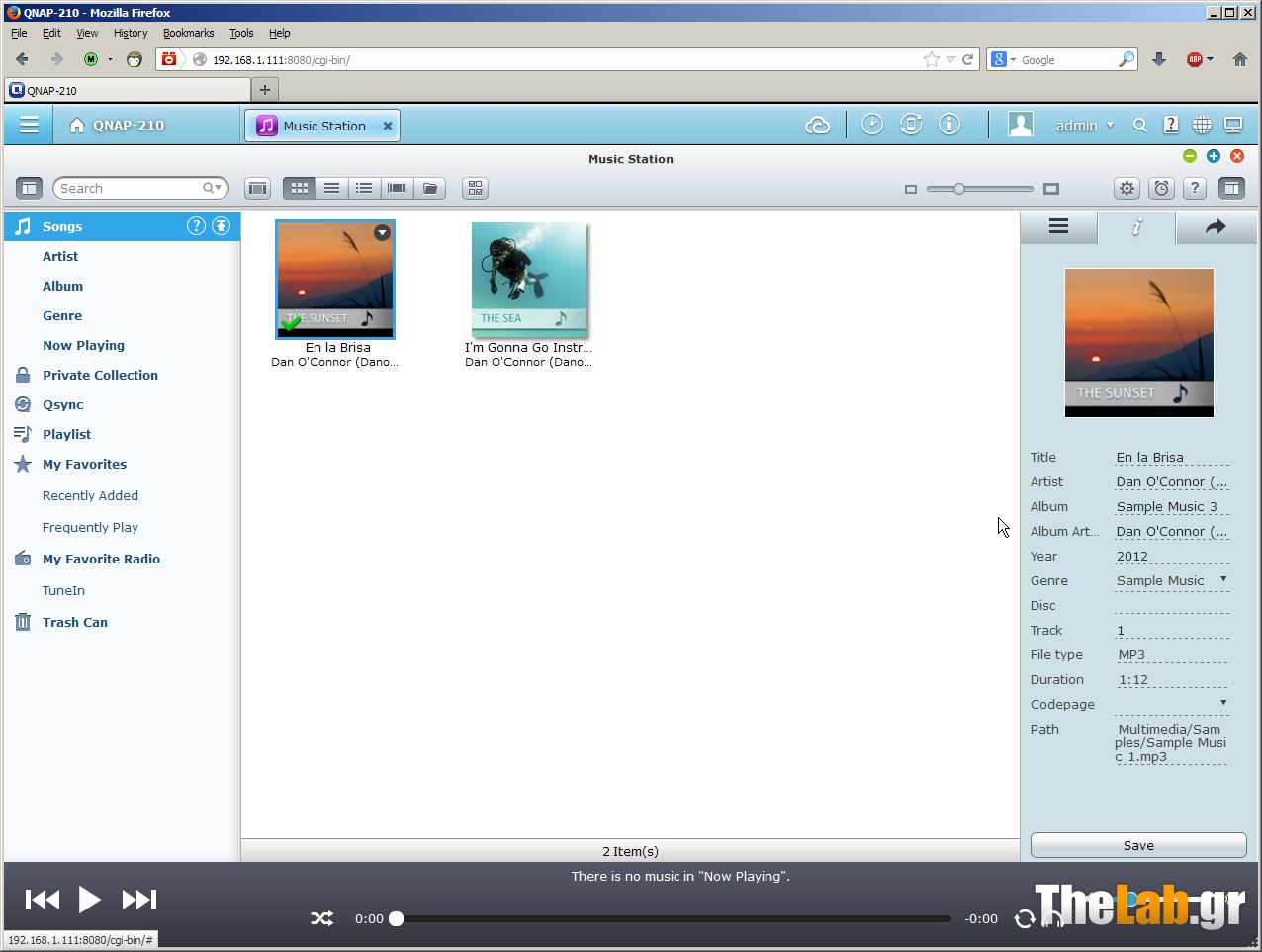1262x952 pixels.
Task: Switch to thumbnail grid view
Action: pyautogui.click(x=299, y=188)
